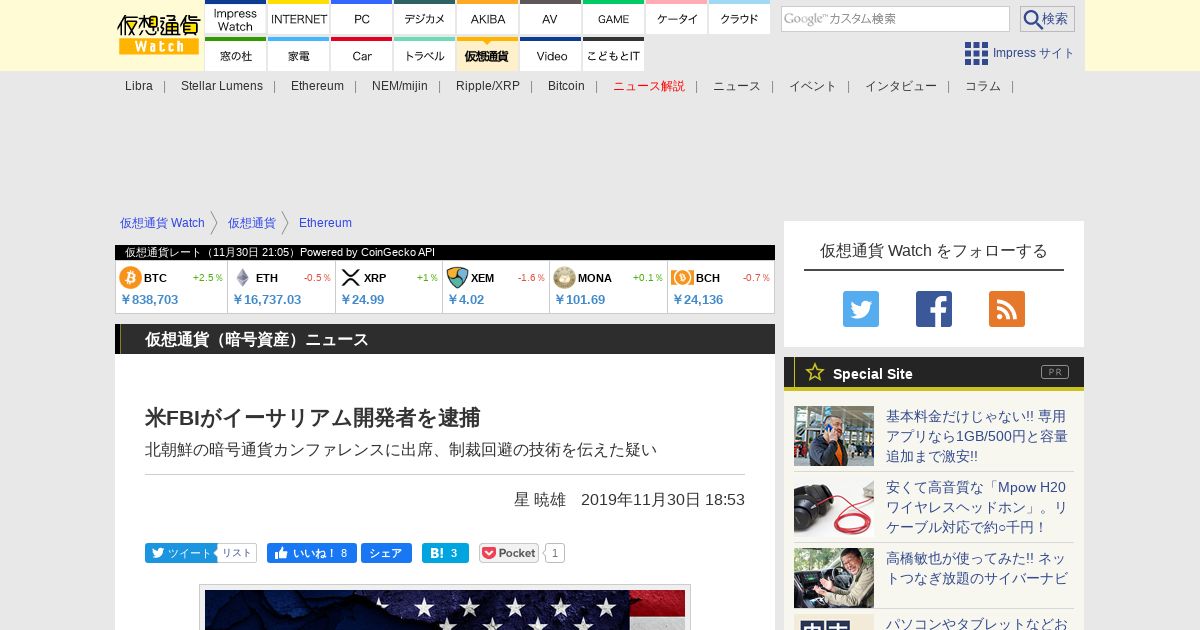Click the Twitter ツイート button
The height and width of the screenshot is (630, 1200).
[x=180, y=553]
